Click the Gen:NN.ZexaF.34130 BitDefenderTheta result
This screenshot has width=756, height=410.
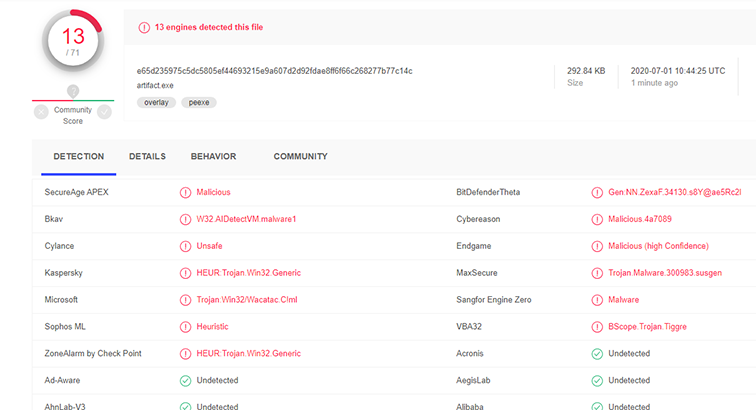point(675,192)
